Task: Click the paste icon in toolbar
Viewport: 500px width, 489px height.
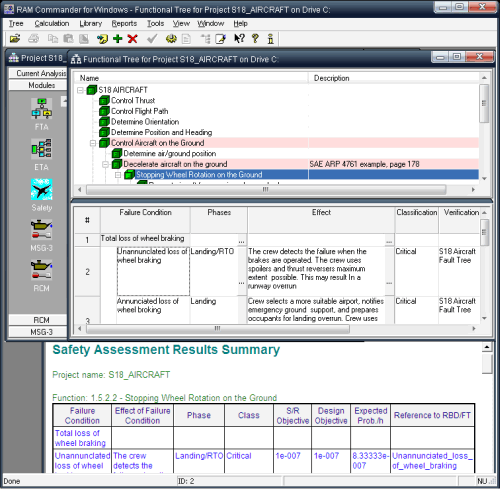Action: click(68, 39)
